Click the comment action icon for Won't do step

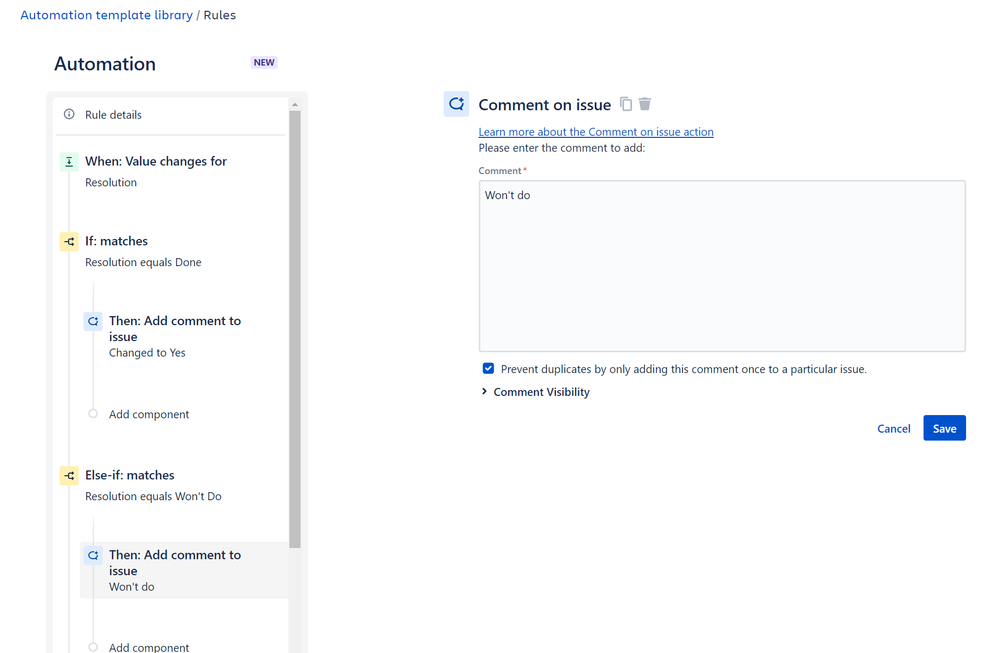click(x=93, y=556)
